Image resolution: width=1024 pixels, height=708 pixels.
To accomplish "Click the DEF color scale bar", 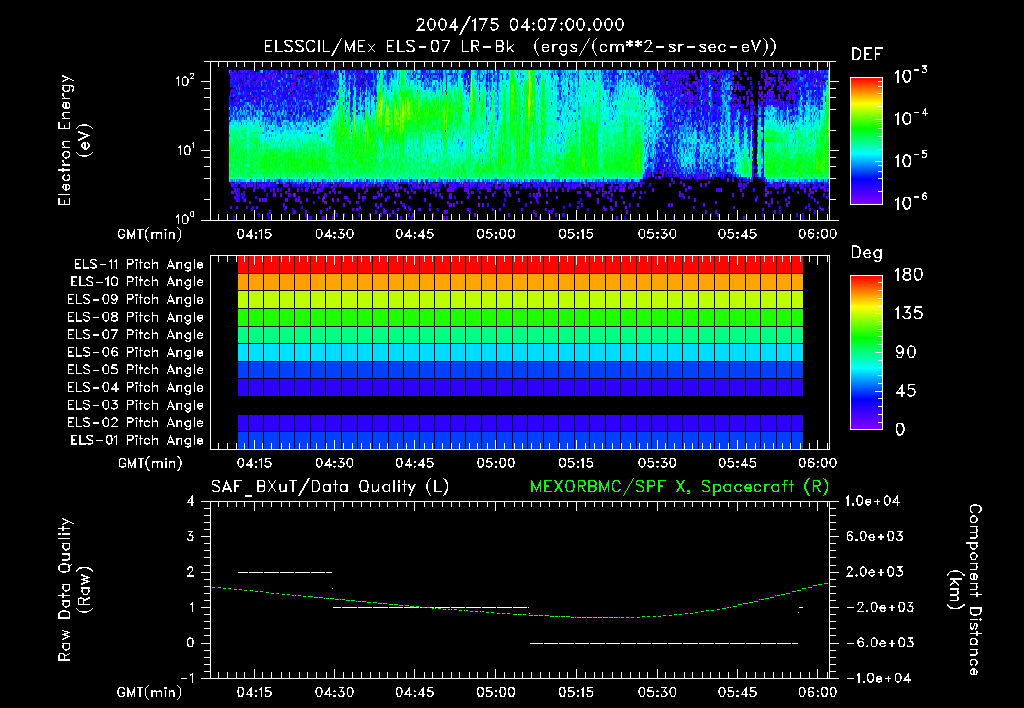I will [866, 141].
